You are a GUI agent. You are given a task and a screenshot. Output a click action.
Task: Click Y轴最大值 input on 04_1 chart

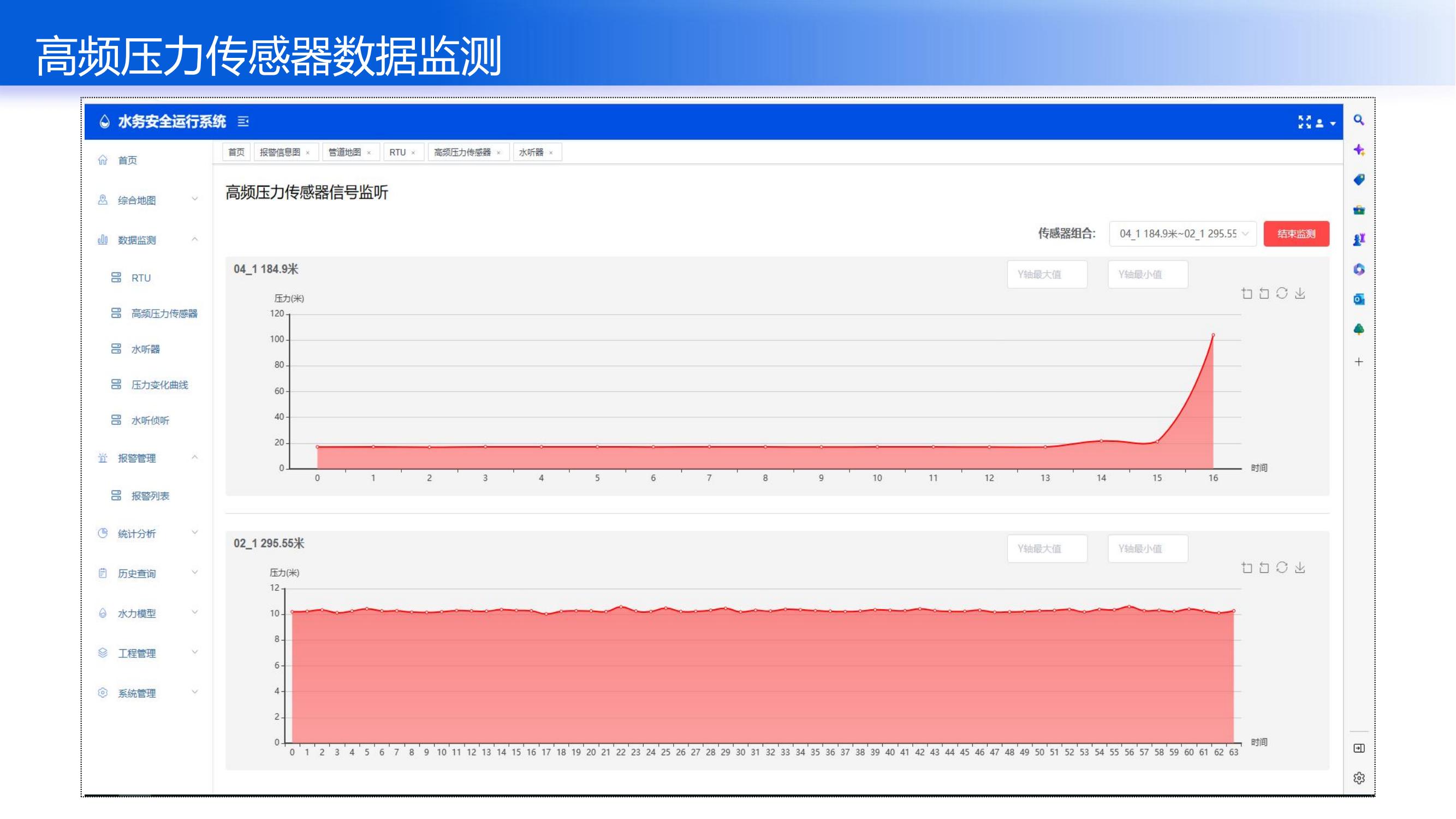(x=1047, y=275)
